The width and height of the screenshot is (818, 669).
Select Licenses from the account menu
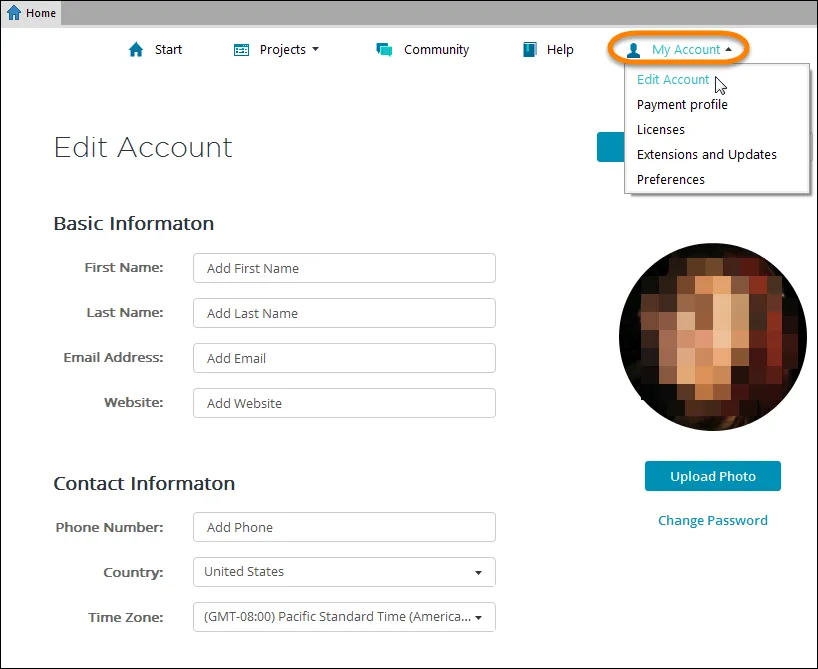pyautogui.click(x=660, y=129)
